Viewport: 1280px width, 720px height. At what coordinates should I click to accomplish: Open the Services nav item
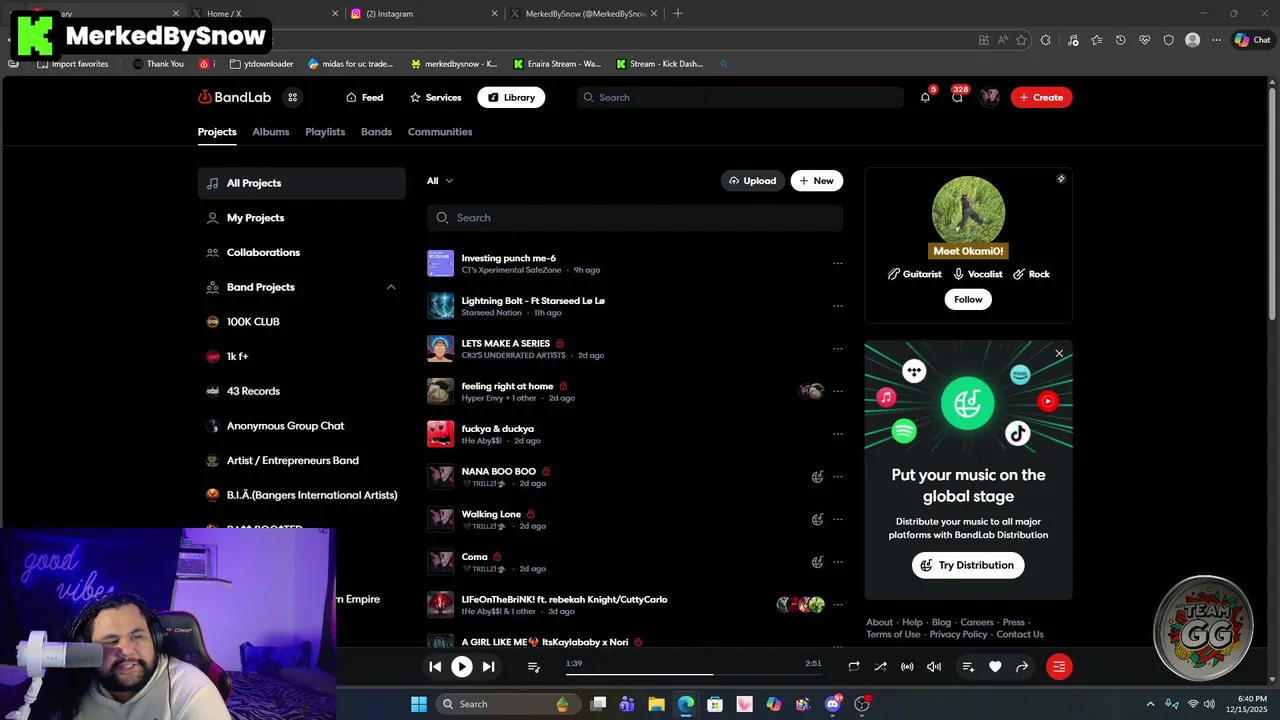click(436, 97)
